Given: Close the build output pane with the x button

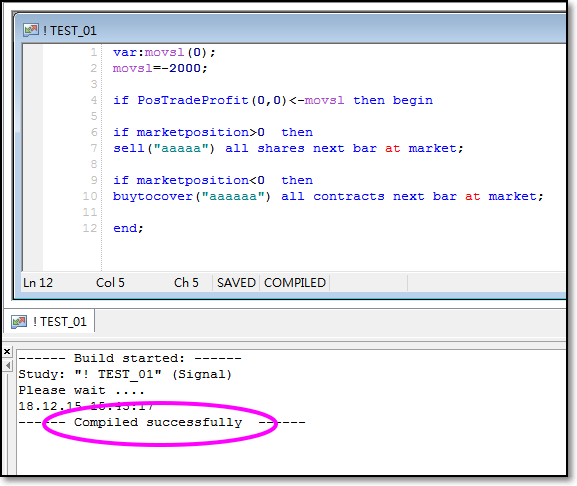Looking at the screenshot, I should (x=7, y=352).
